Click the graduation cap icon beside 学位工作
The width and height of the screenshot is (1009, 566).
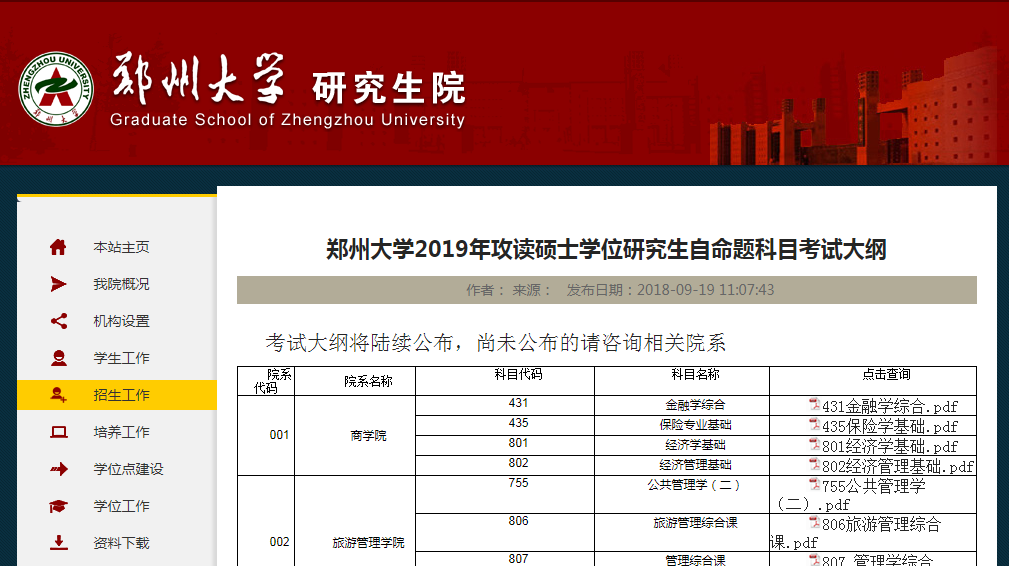click(58, 506)
